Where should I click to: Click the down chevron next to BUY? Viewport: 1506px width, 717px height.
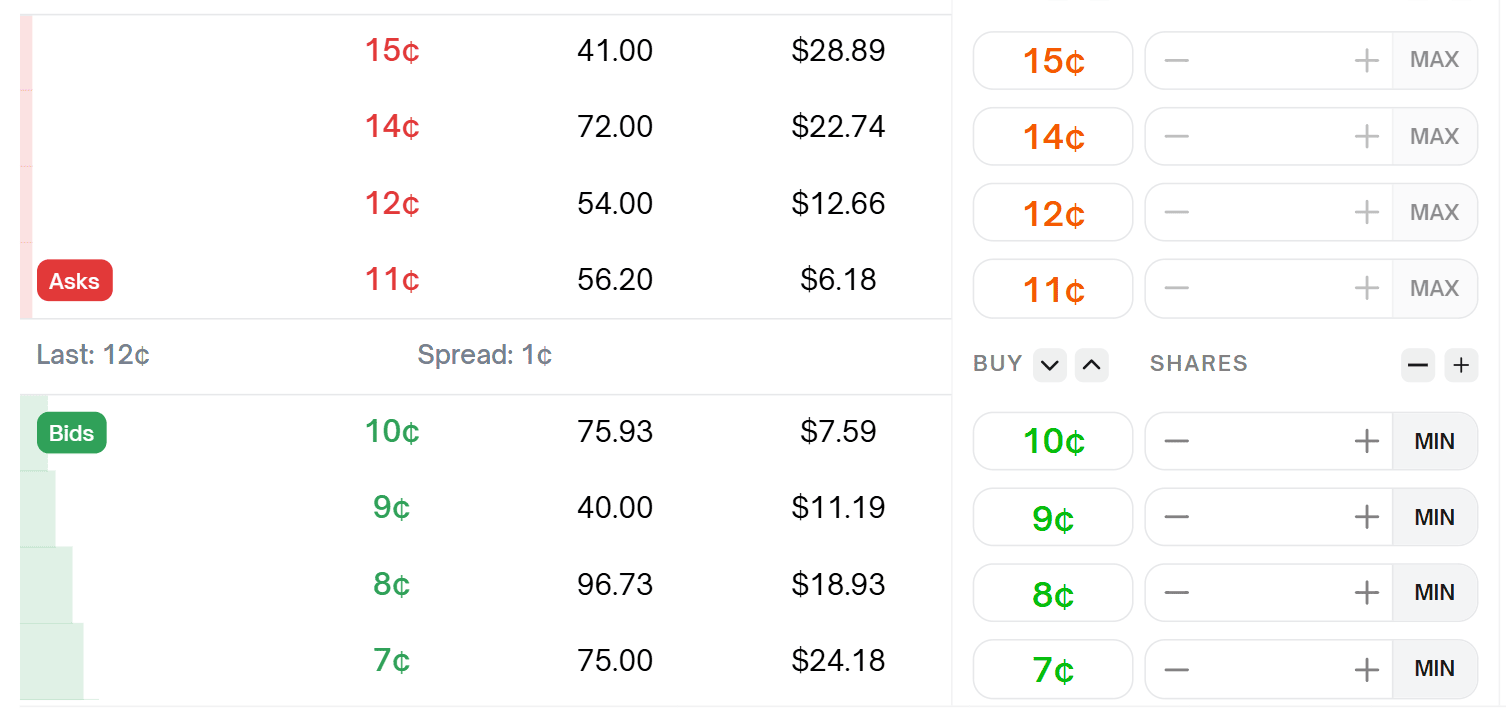click(1049, 365)
